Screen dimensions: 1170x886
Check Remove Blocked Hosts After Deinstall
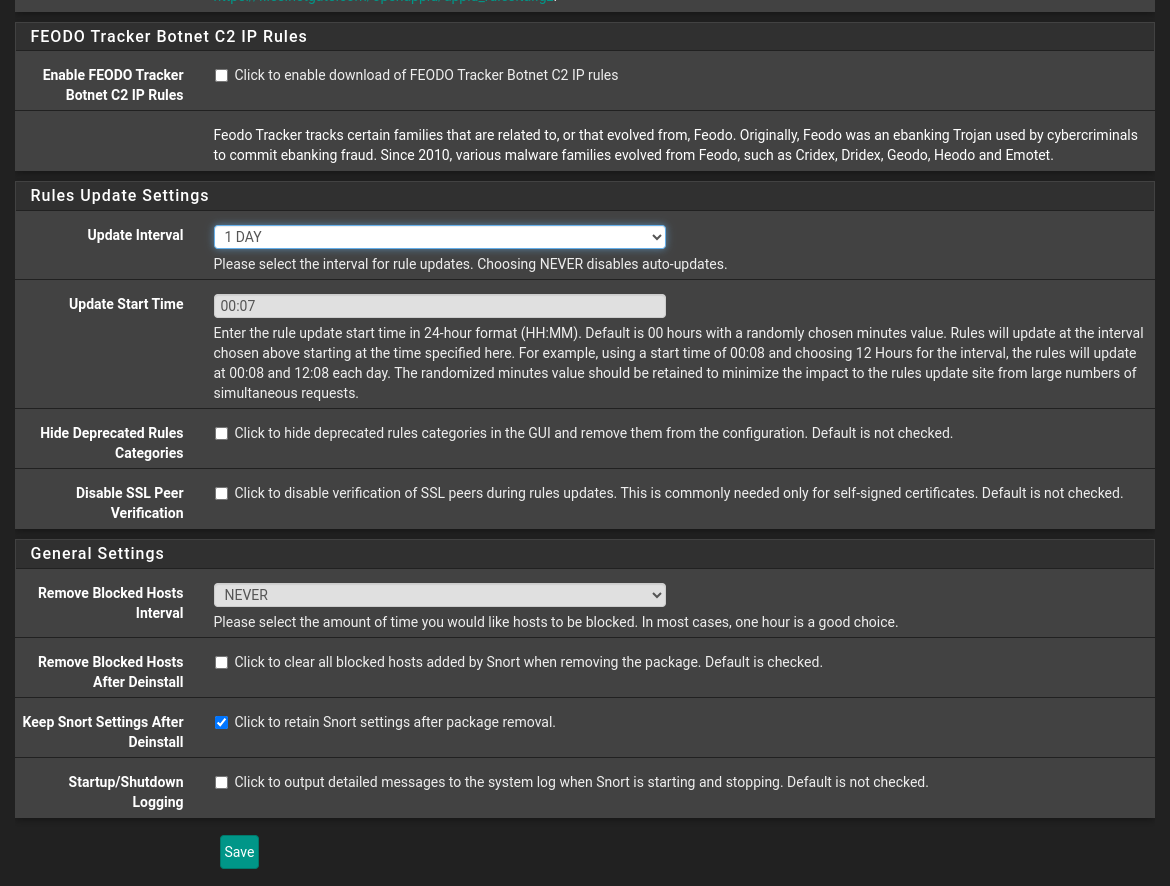221,663
